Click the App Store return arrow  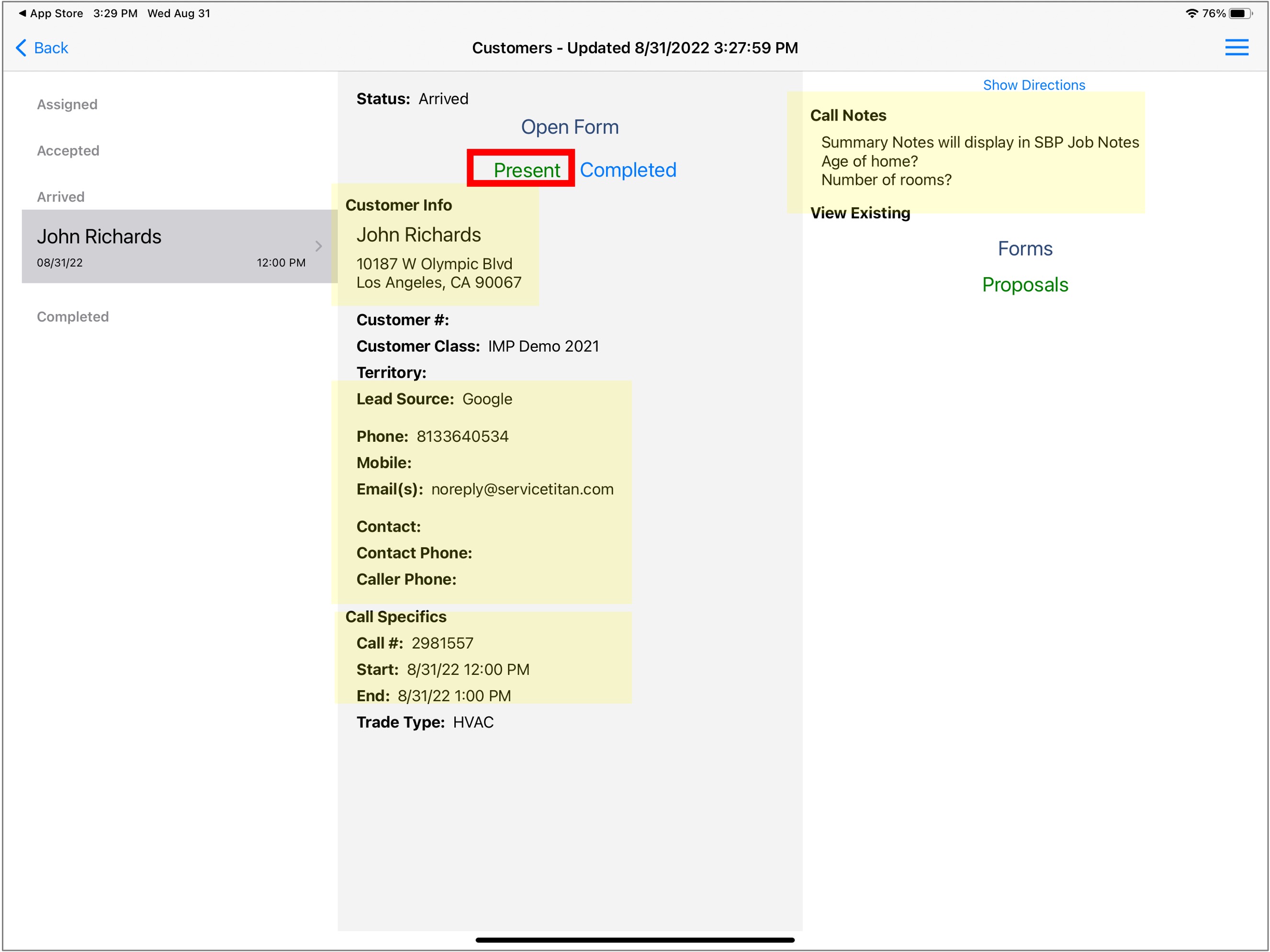pyautogui.click(x=22, y=13)
